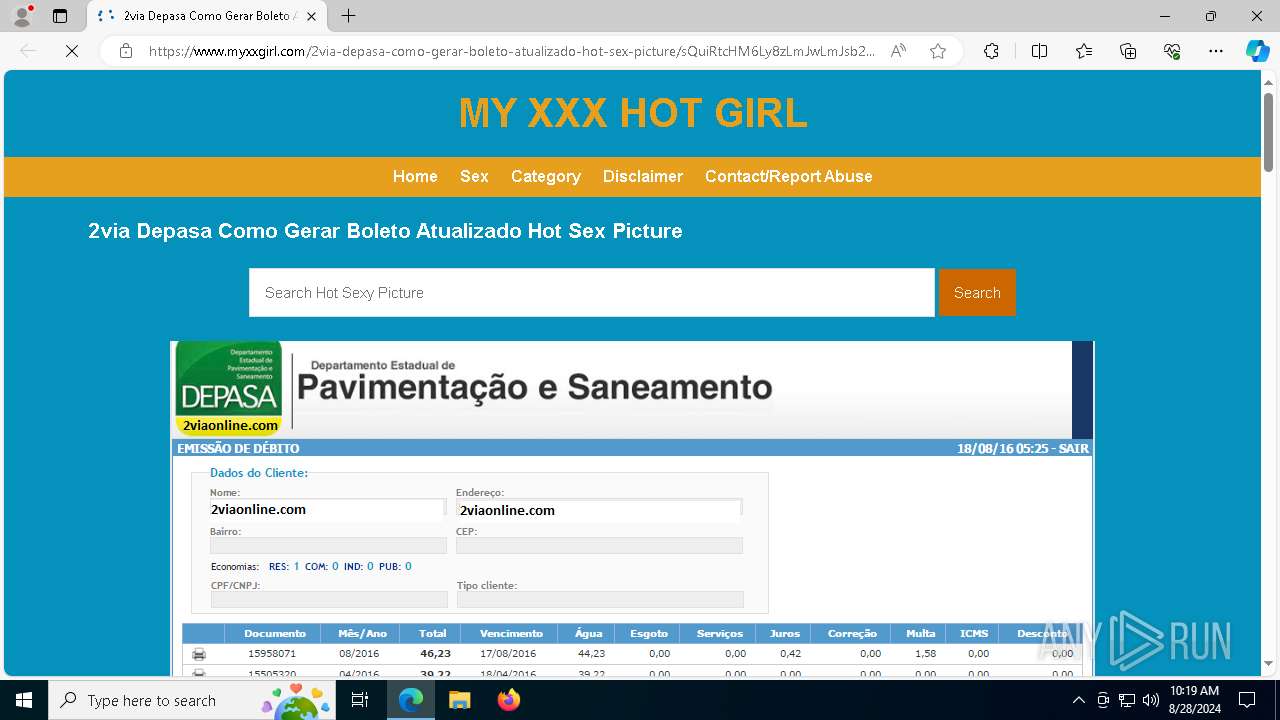Open Browser essentials icon
The image size is (1280, 720).
[1172, 51]
